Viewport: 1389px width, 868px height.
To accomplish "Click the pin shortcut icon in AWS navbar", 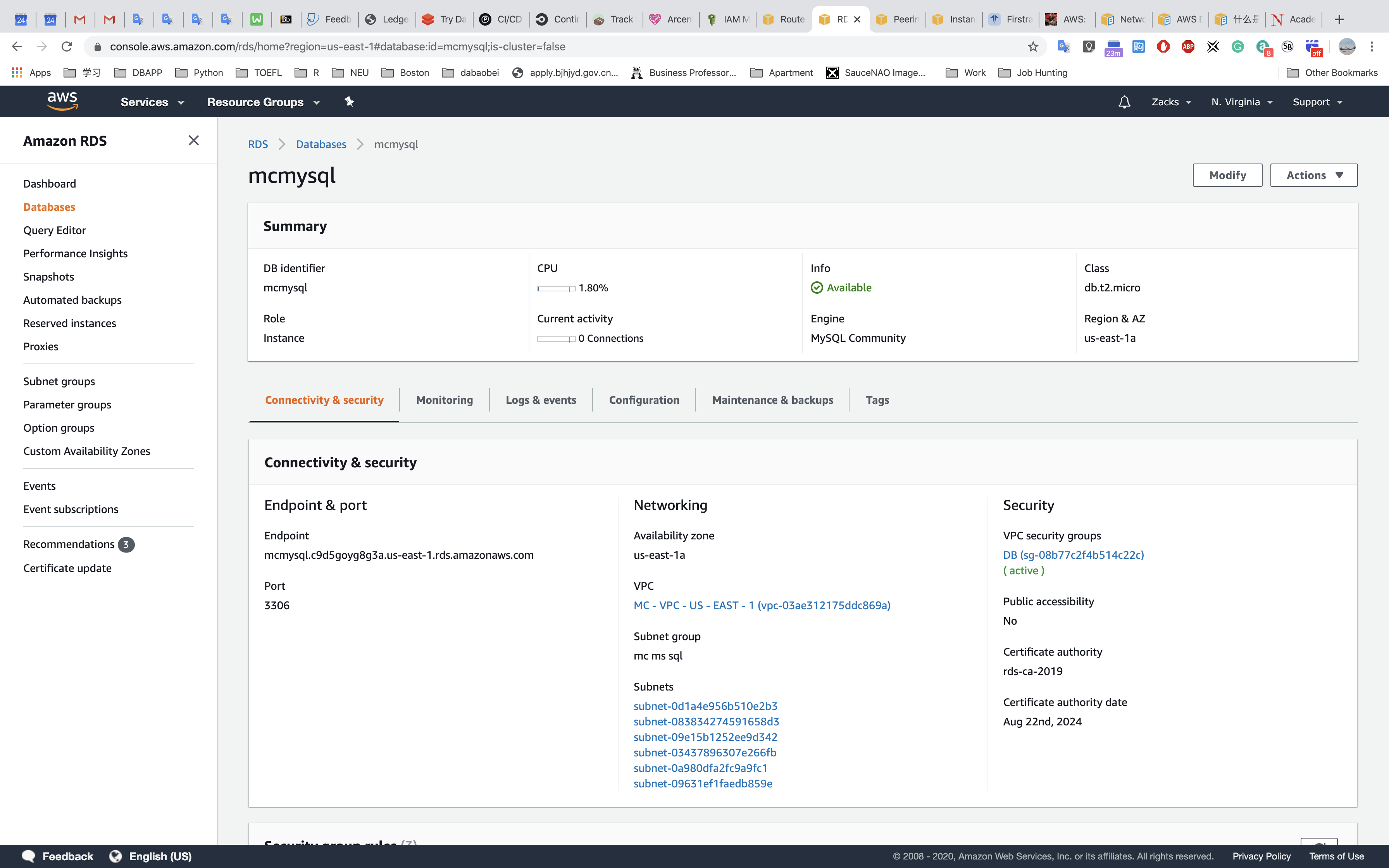I will pyautogui.click(x=349, y=102).
